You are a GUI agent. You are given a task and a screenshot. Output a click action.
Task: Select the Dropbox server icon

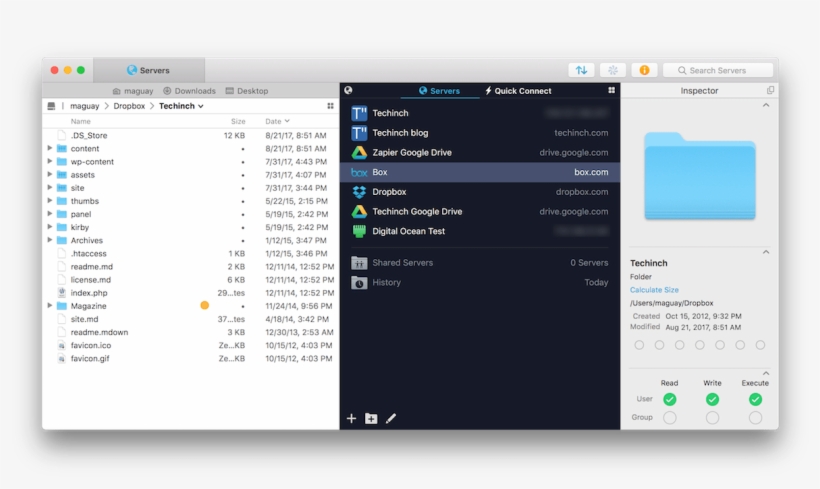pyautogui.click(x=359, y=192)
